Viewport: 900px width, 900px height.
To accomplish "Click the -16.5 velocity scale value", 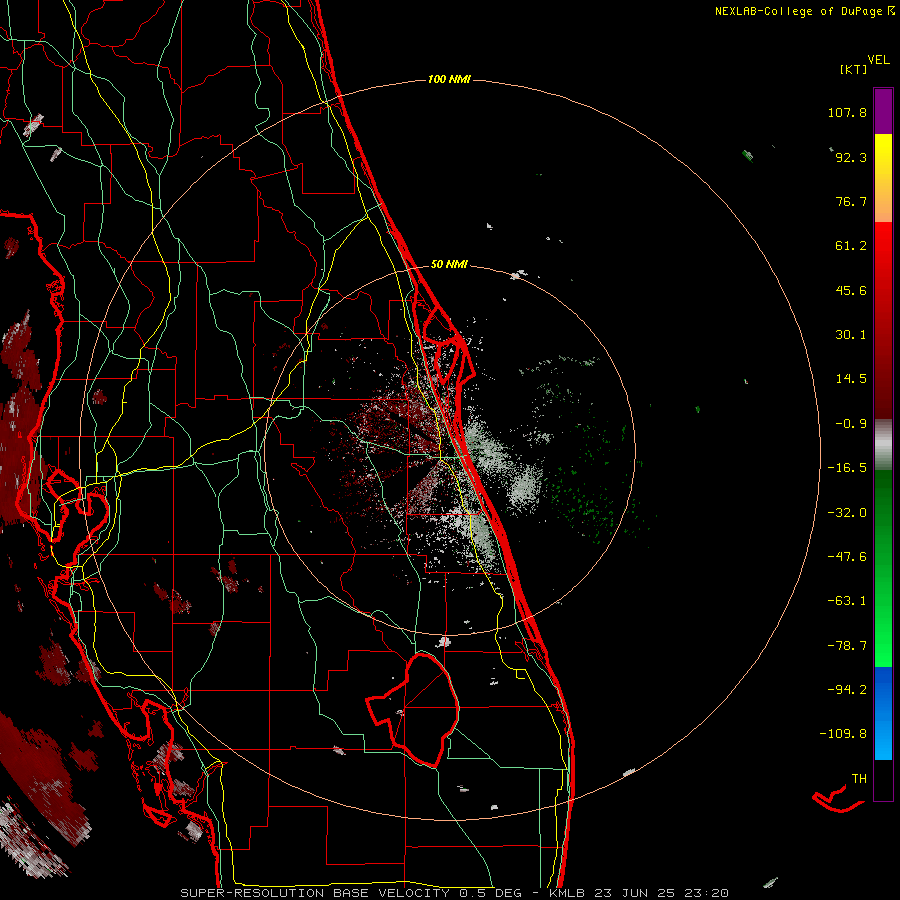I will (x=847, y=468).
